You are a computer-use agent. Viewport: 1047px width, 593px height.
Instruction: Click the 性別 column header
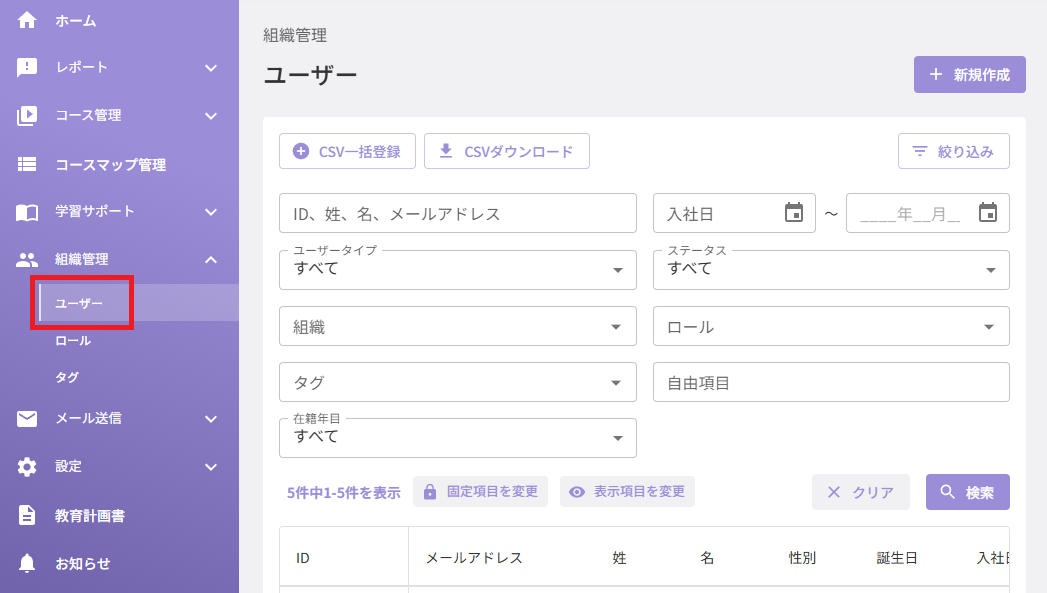pyautogui.click(x=802, y=558)
